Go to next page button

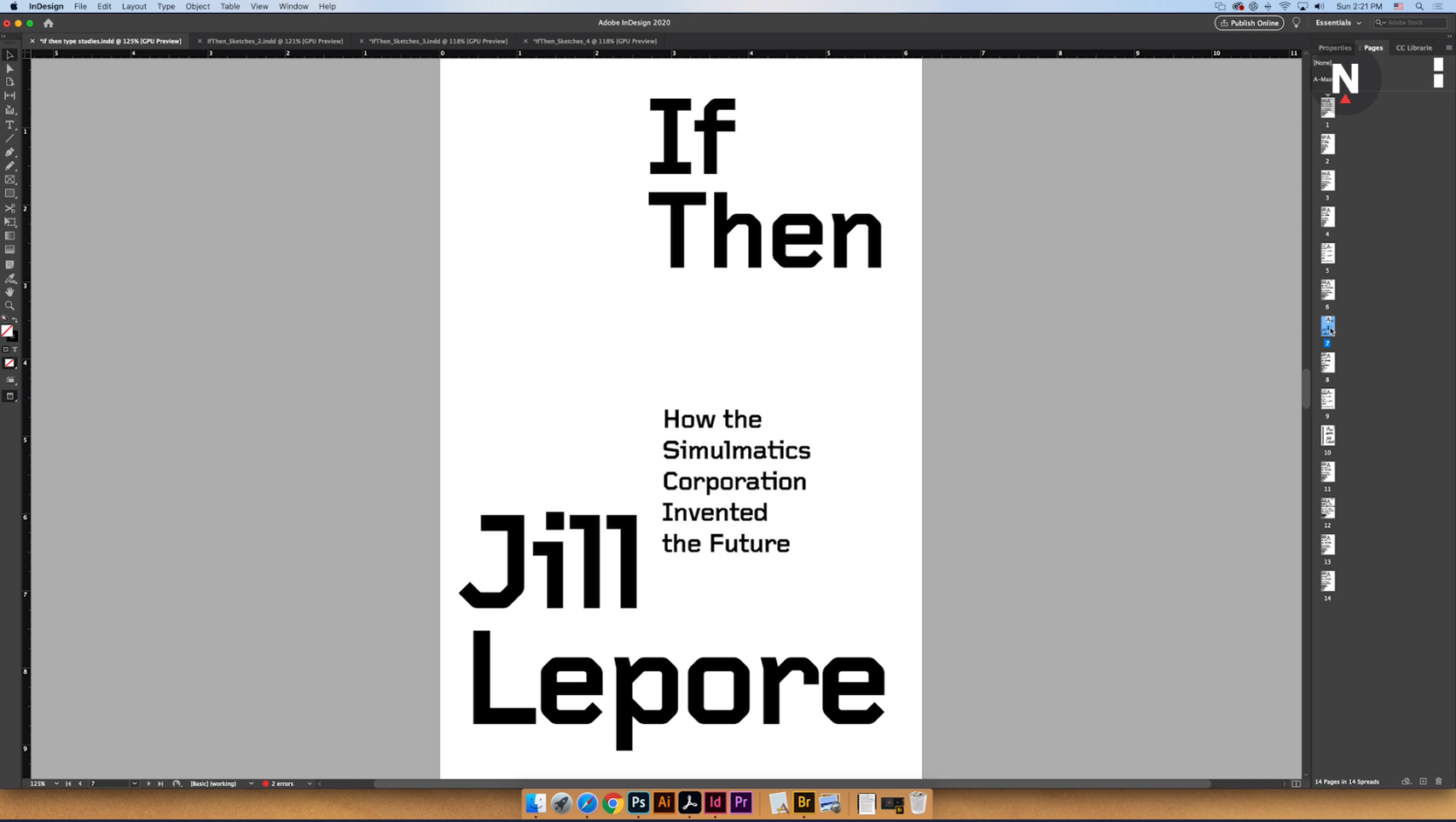click(x=148, y=784)
